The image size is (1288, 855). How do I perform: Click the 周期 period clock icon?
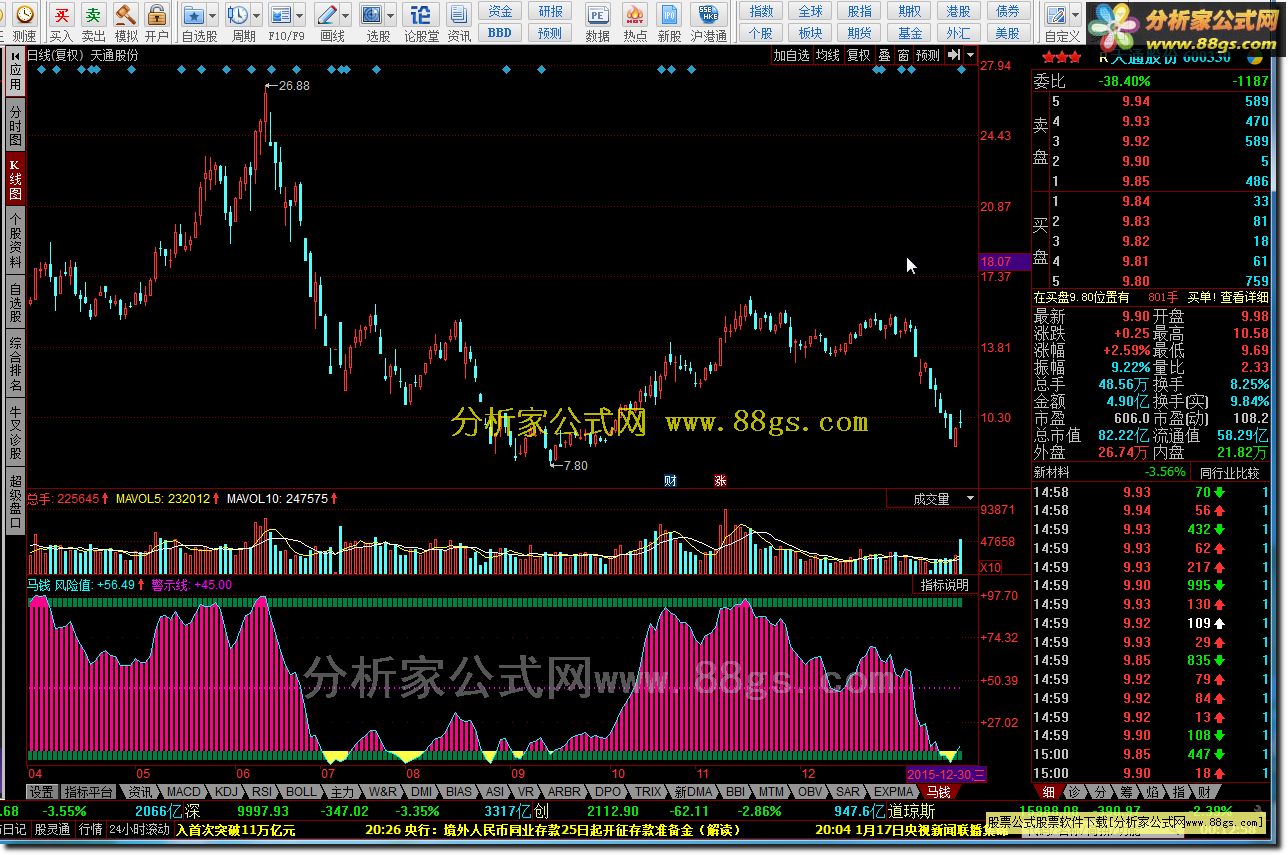[x=237, y=15]
